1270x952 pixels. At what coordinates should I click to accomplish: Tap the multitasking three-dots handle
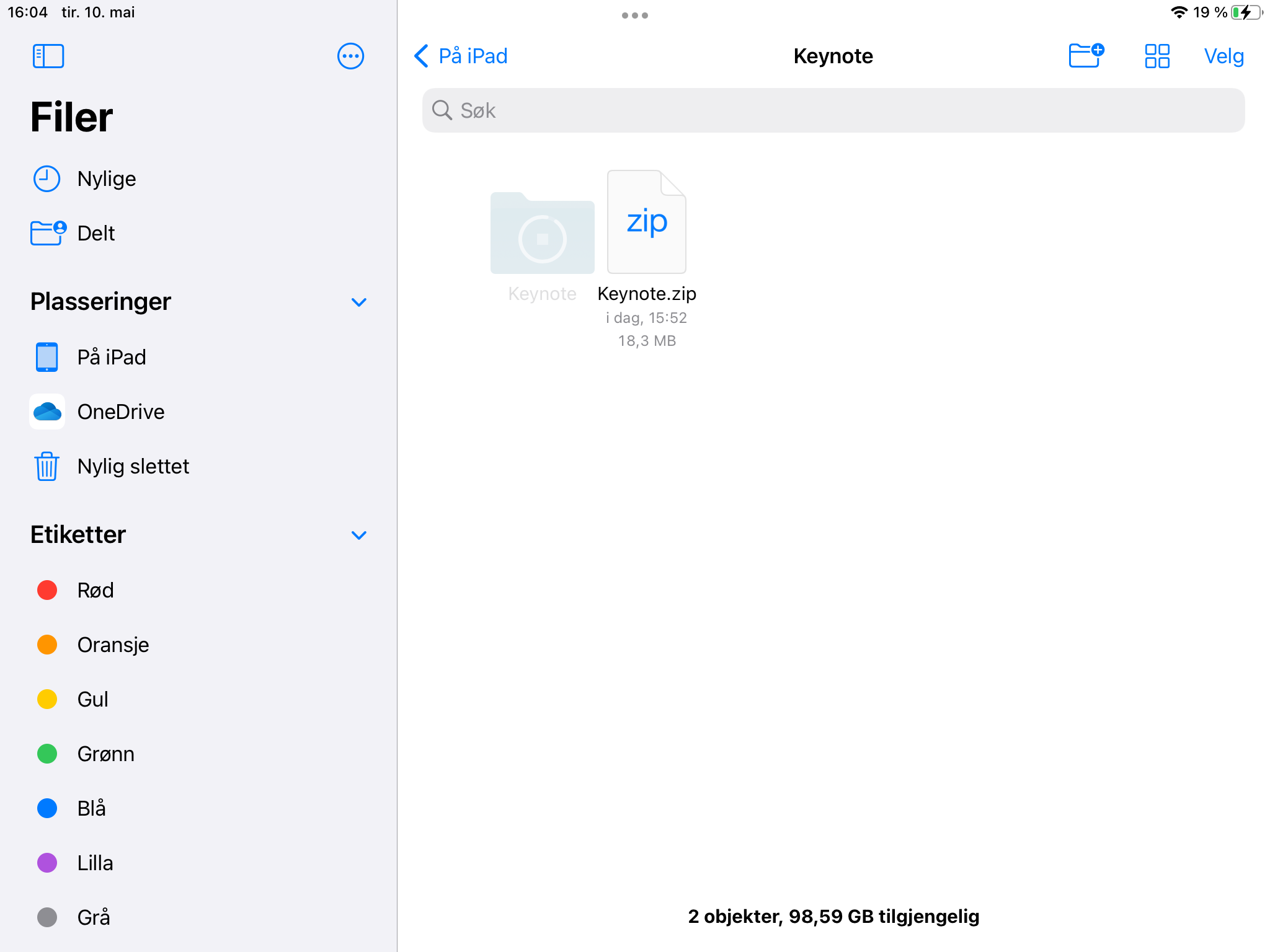pyautogui.click(x=635, y=15)
